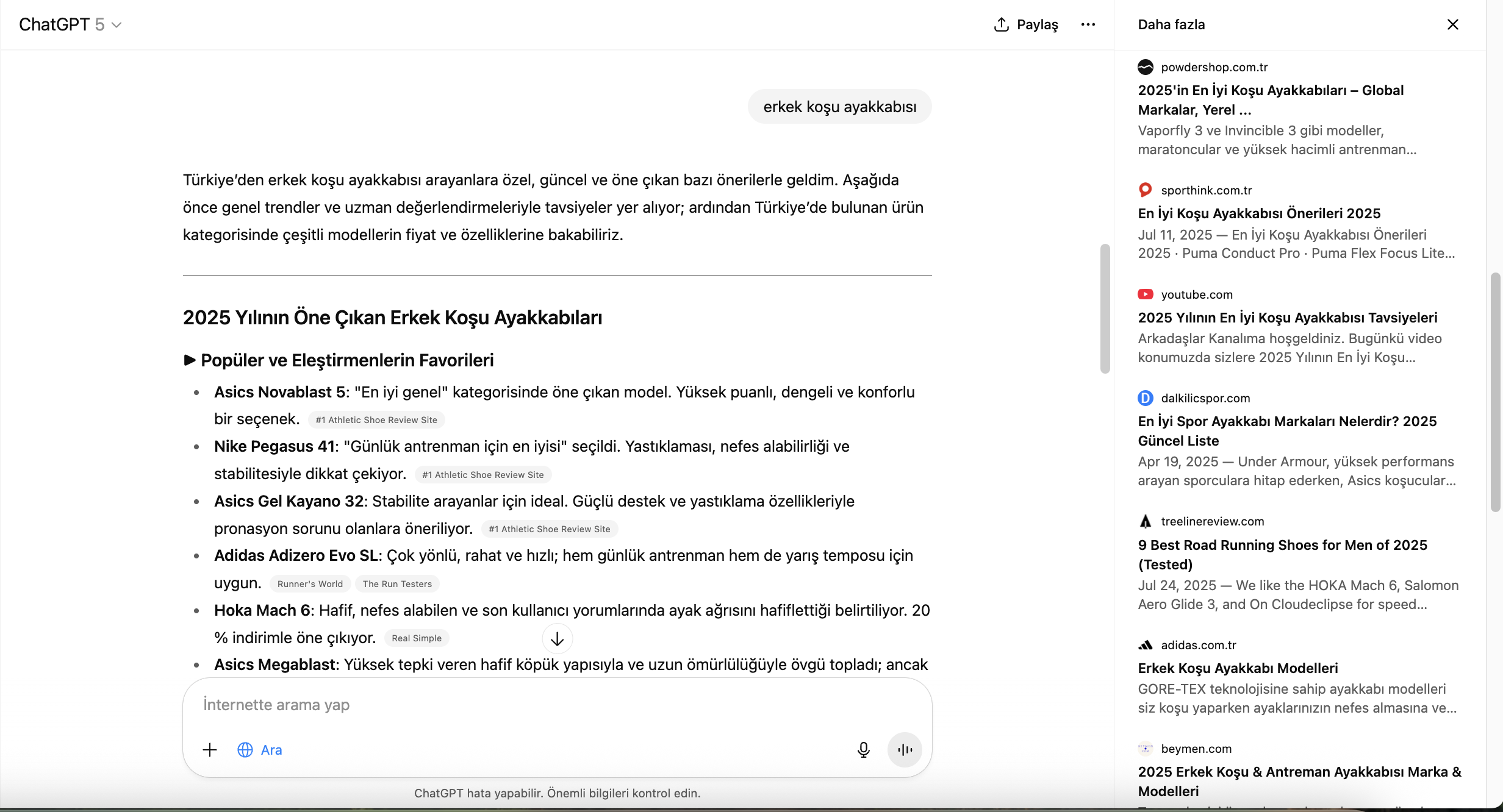Open 'En İyi Spor Ayakkabı Markaları Nelerdir?' link
1503x812 pixels.
(1287, 431)
